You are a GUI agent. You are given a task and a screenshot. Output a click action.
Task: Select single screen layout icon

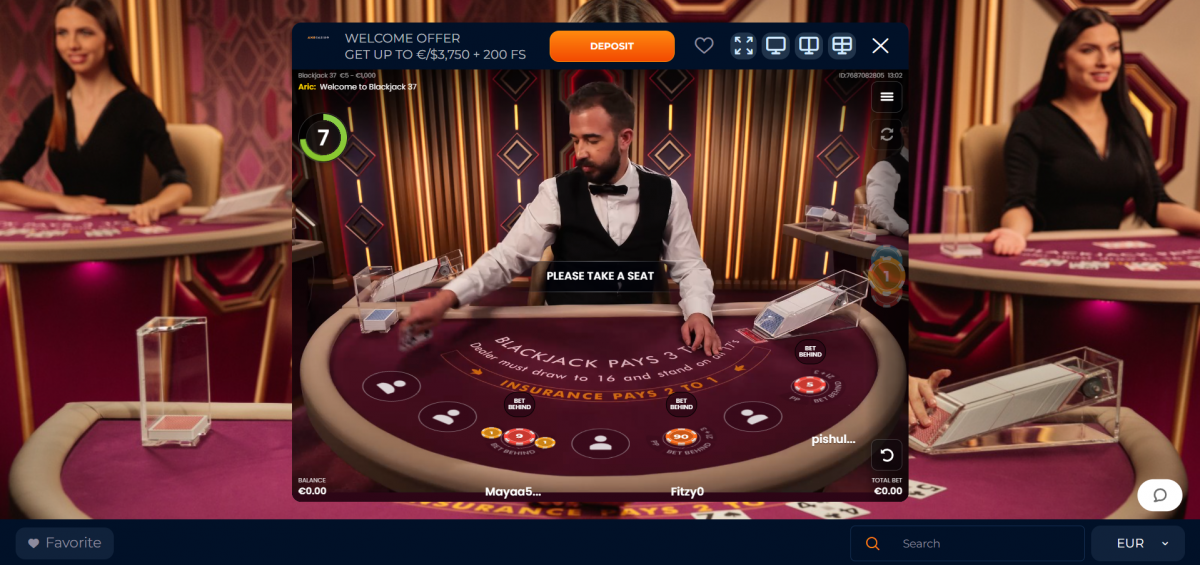click(775, 46)
